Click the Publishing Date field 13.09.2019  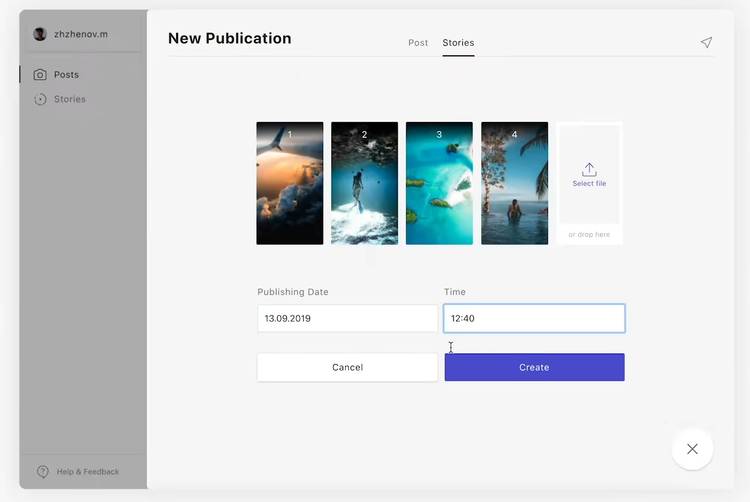coord(347,318)
